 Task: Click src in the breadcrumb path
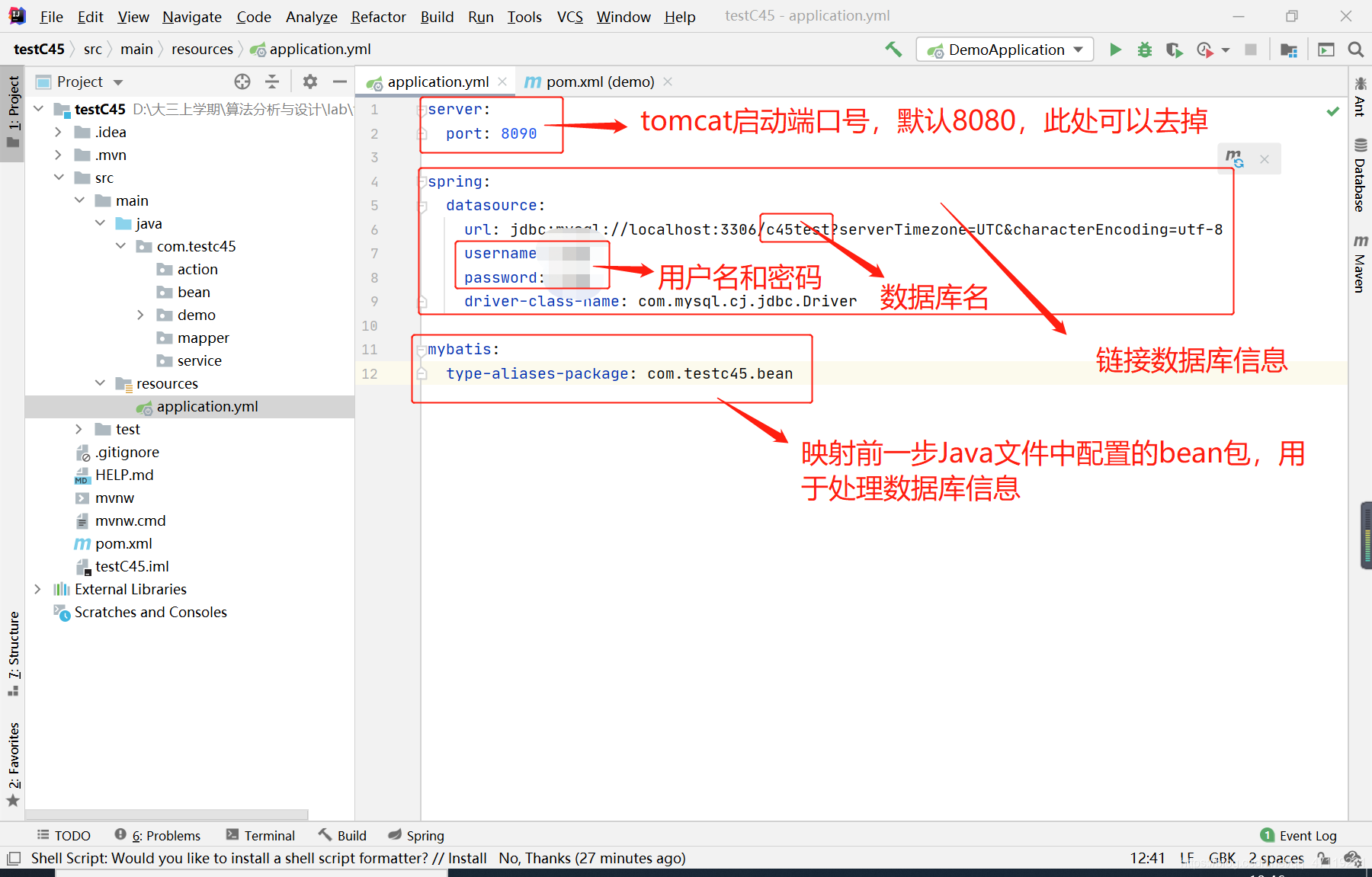92,50
